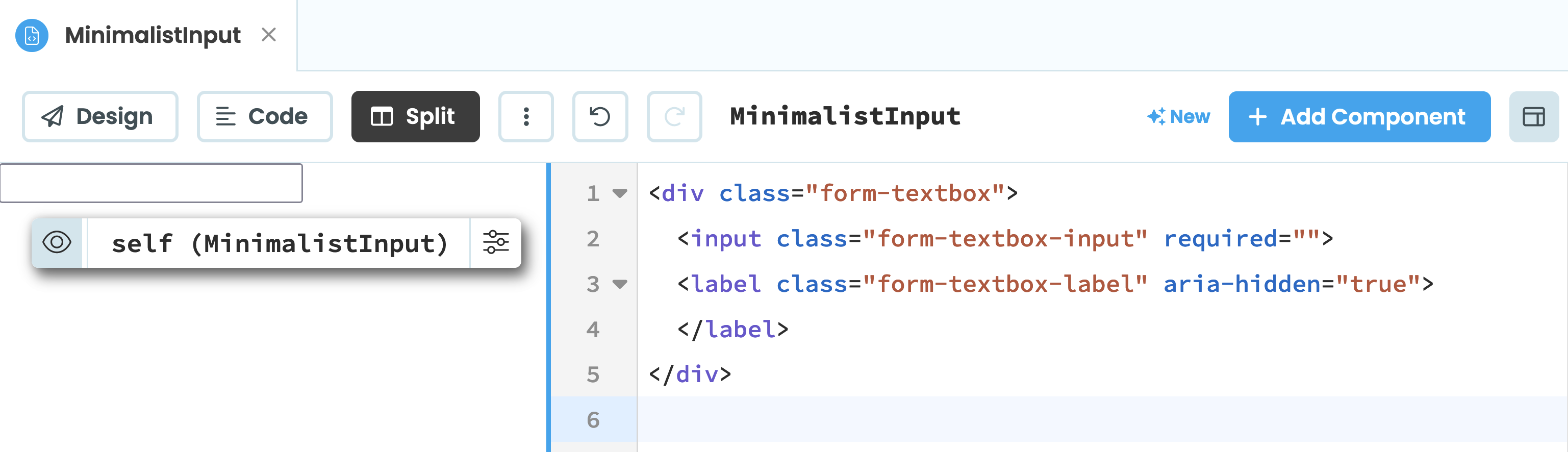This screenshot has width=1568, height=452.
Task: Switch to Code view
Action: click(x=264, y=116)
